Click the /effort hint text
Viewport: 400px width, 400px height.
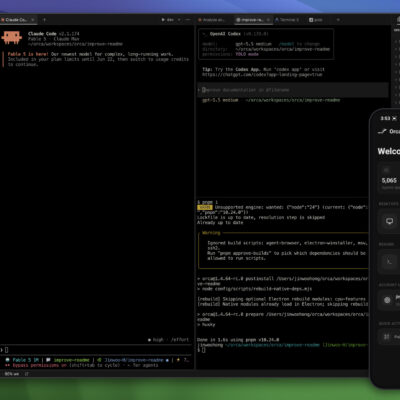(x=180, y=340)
